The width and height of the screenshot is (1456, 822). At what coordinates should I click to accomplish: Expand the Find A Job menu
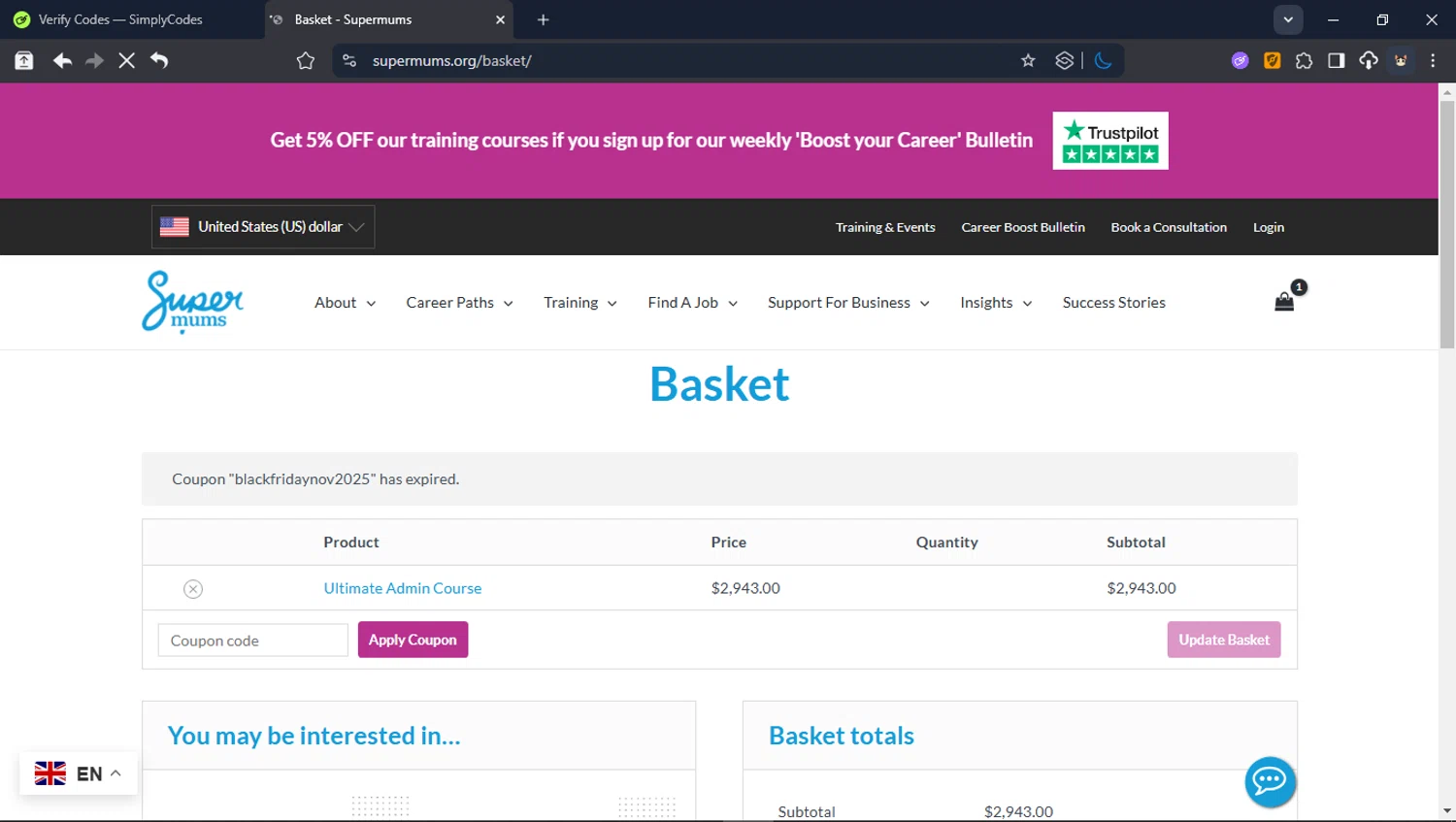(x=693, y=303)
